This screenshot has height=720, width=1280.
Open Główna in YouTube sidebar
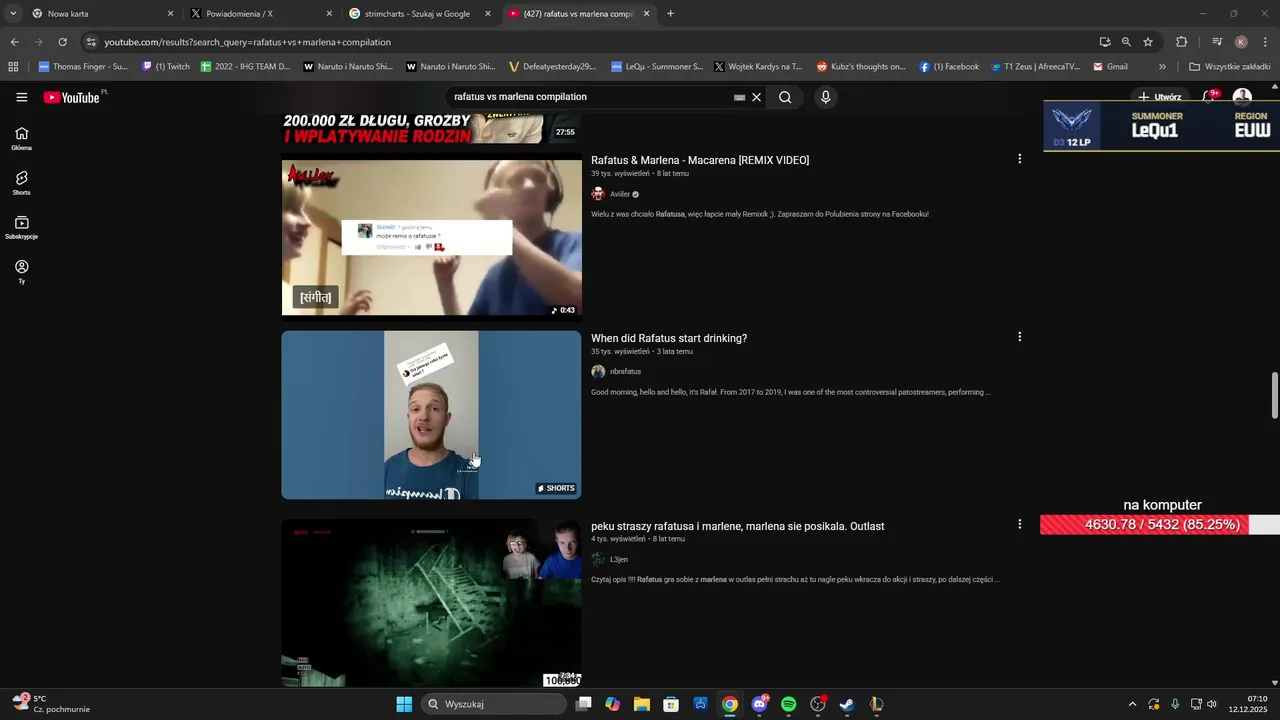(x=22, y=139)
